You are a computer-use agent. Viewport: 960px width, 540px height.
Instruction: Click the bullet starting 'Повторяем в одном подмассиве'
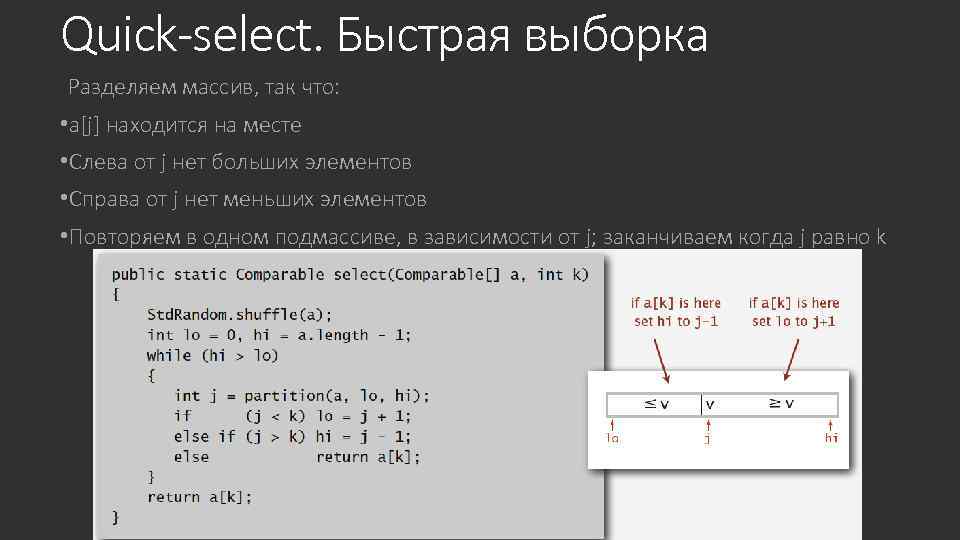(x=473, y=236)
